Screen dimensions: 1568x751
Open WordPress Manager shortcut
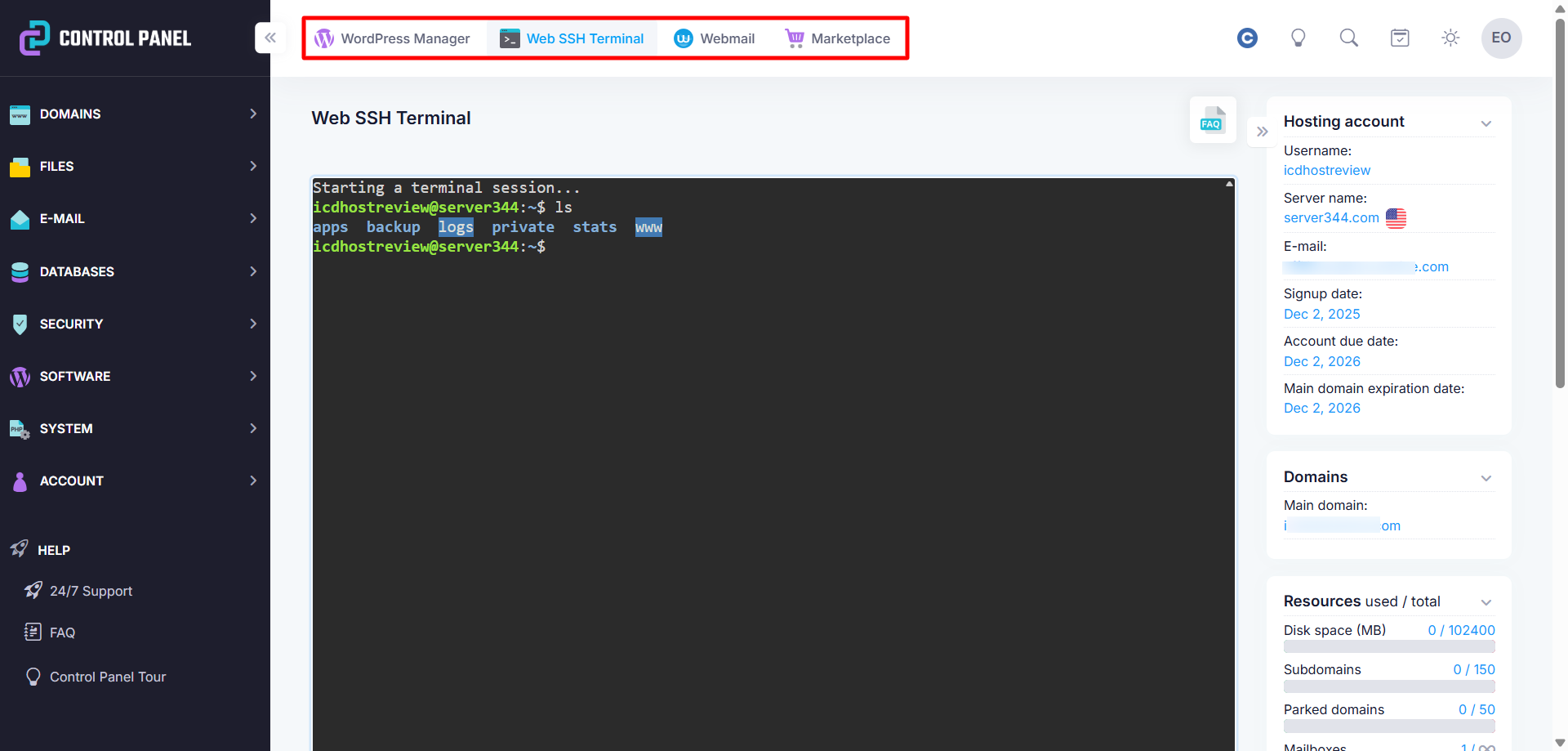pos(393,38)
